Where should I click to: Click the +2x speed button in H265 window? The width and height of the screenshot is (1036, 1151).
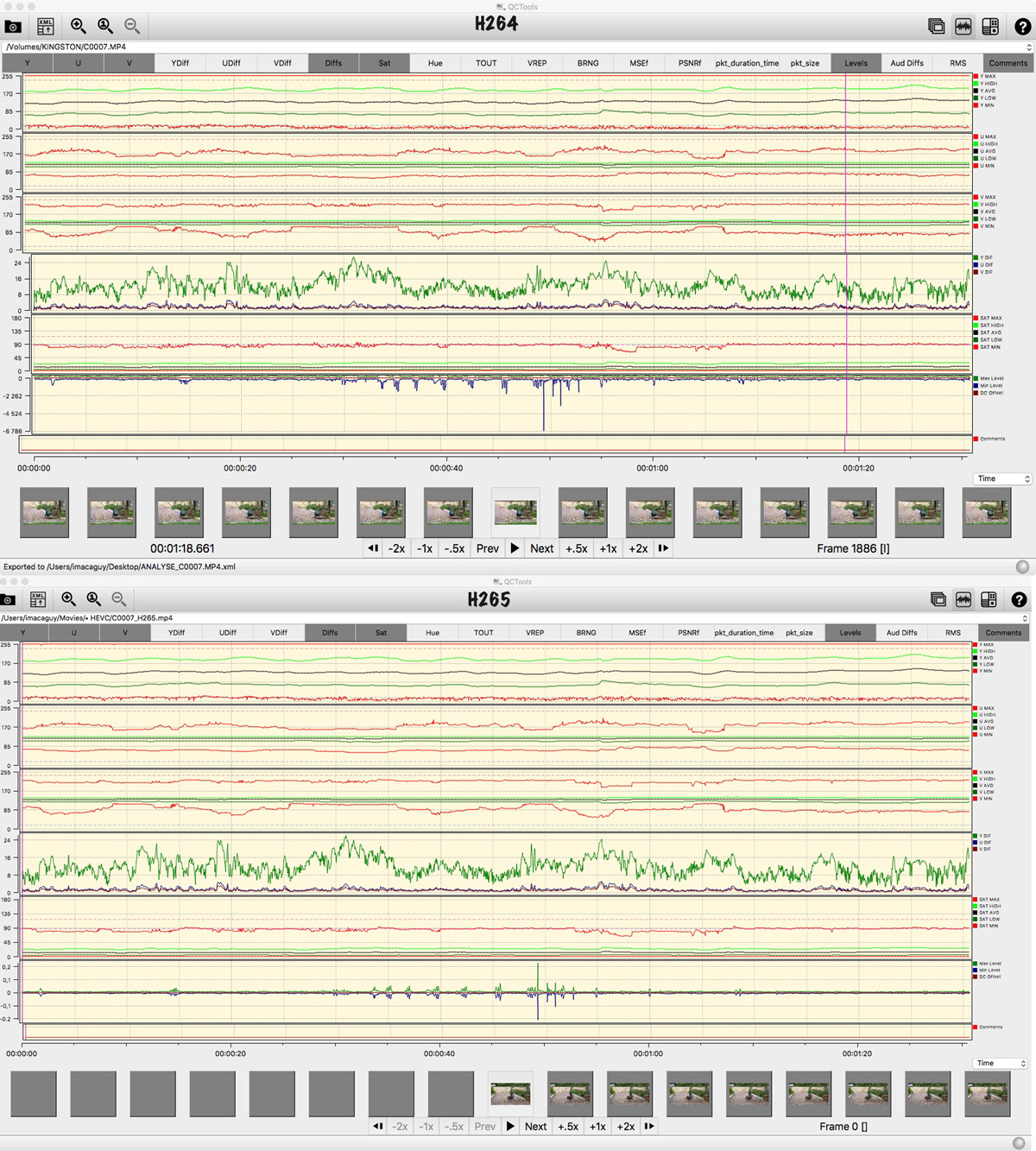(x=626, y=1126)
